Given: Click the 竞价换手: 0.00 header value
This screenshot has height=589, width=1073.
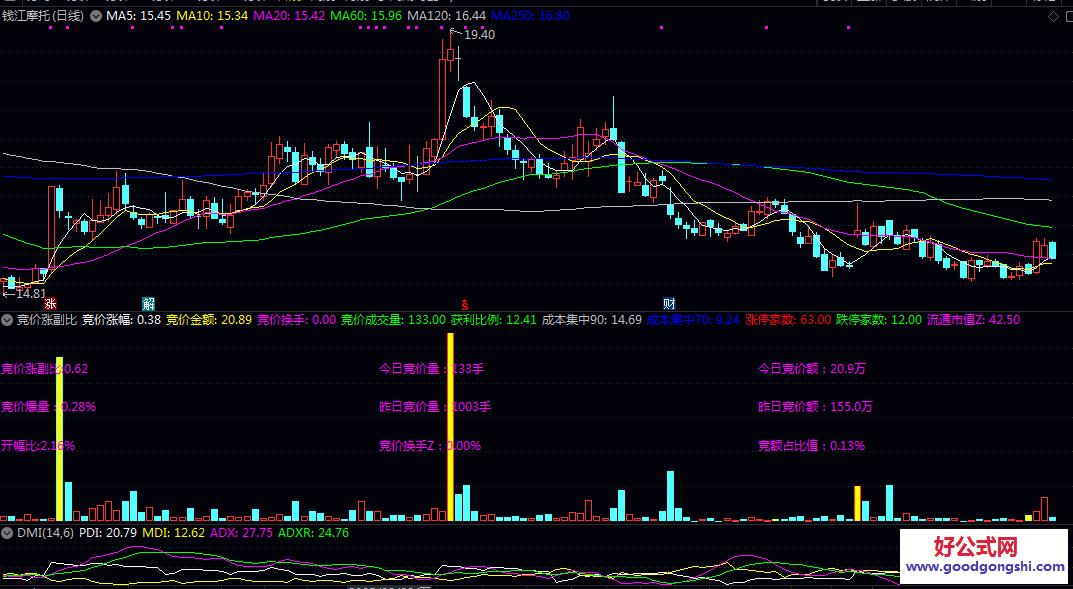Looking at the screenshot, I should [296, 319].
